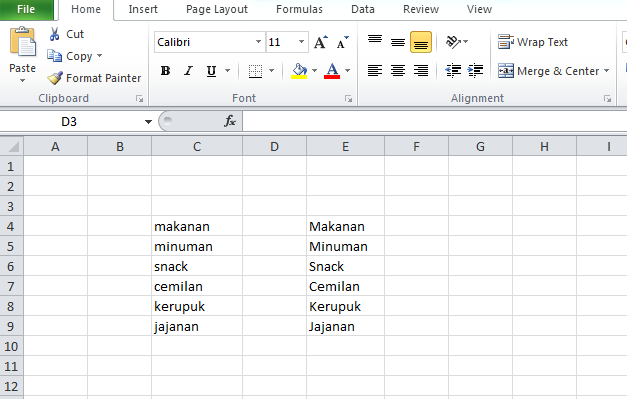627x399 pixels.
Task: Click the Copy button
Action: (70, 56)
